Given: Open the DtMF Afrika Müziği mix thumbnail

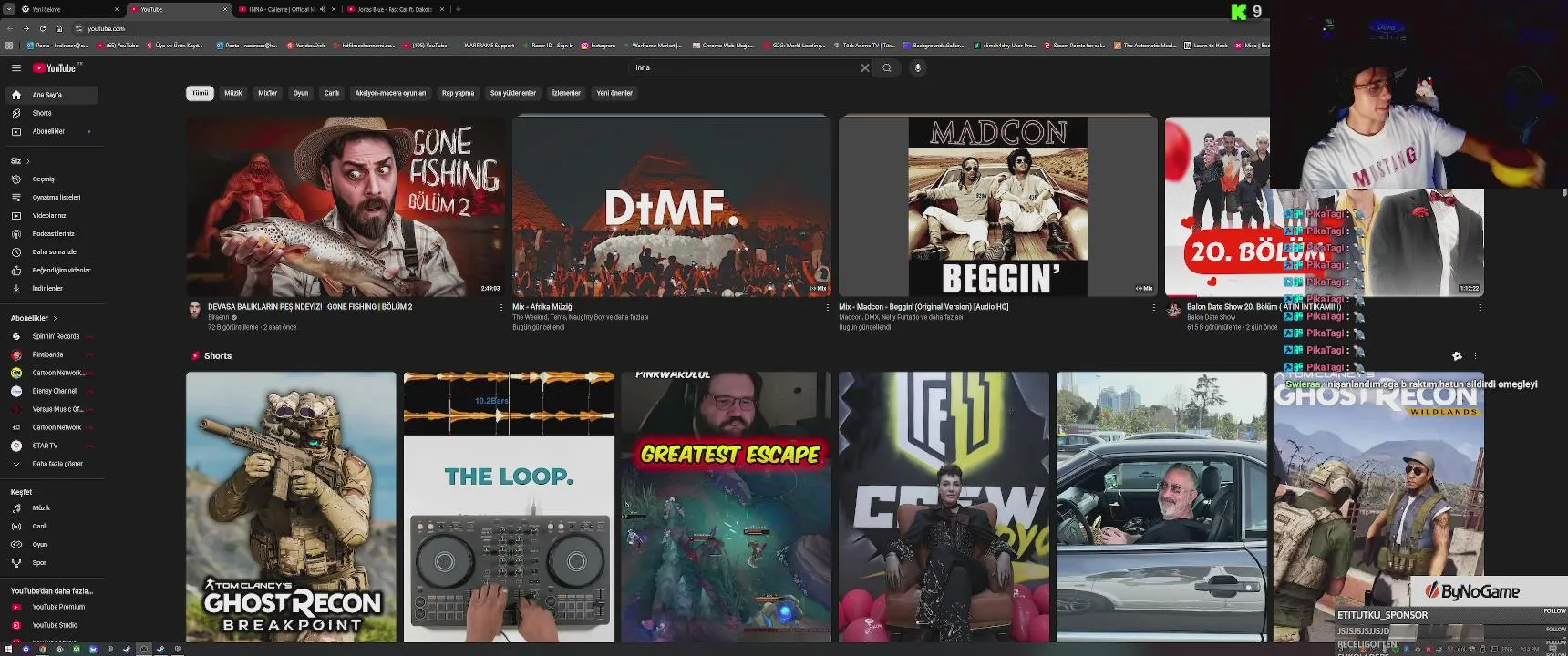Looking at the screenshot, I should click(x=672, y=206).
